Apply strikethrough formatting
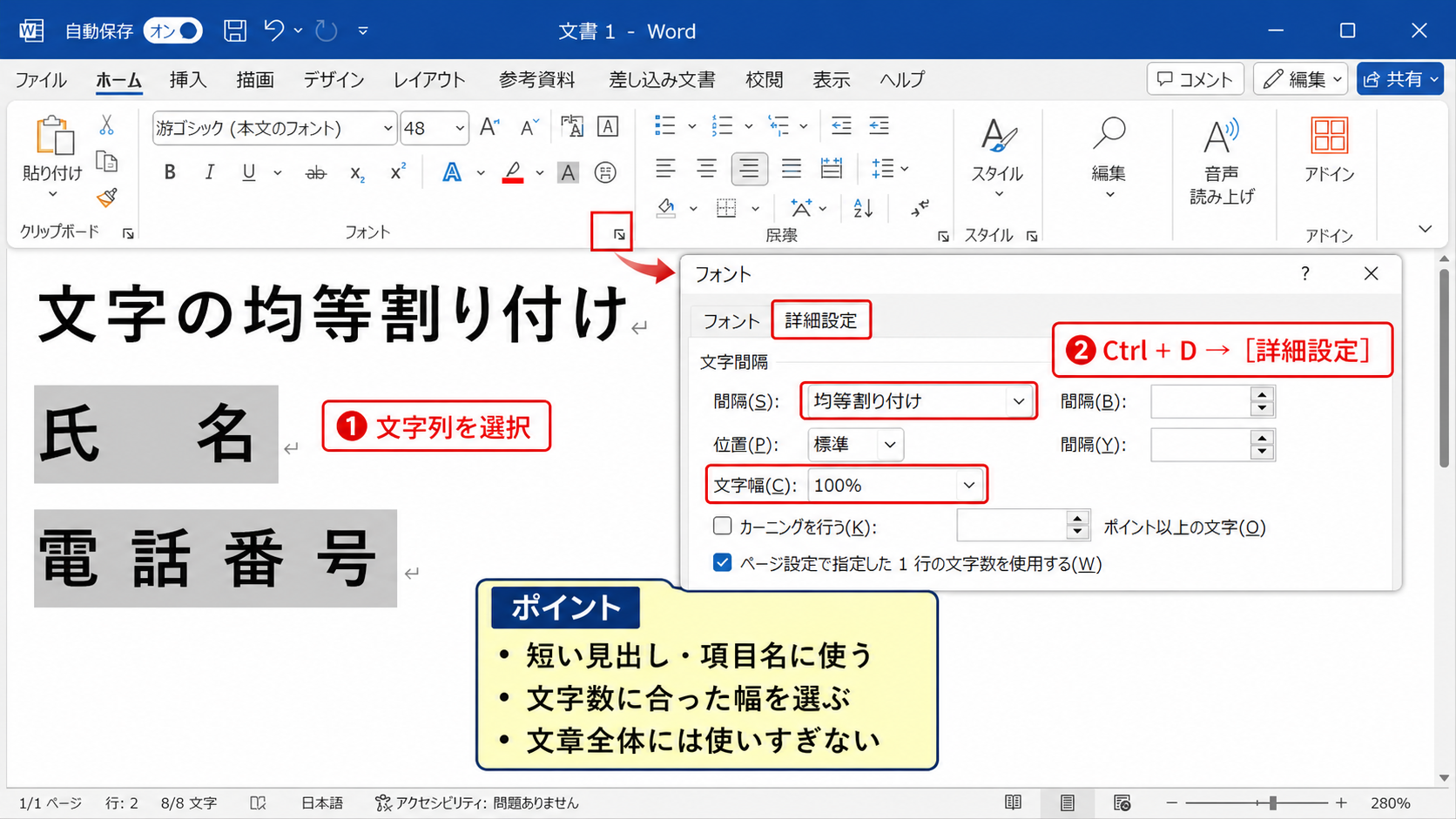This screenshot has width=1456, height=819. tap(315, 173)
